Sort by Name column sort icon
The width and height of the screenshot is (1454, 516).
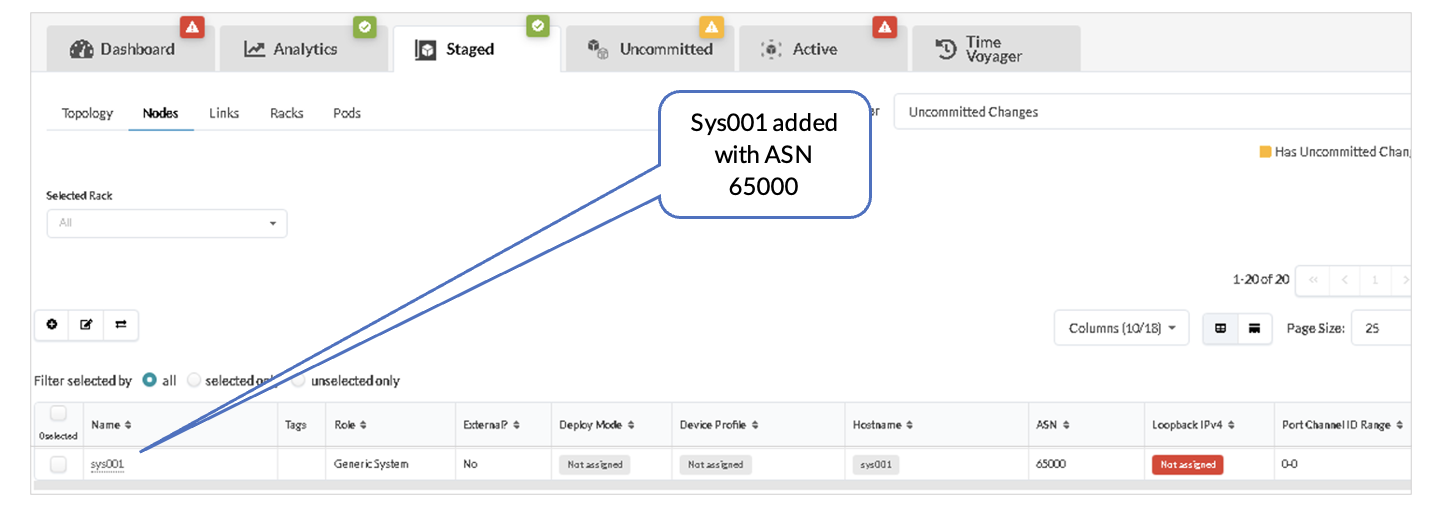coord(128,425)
